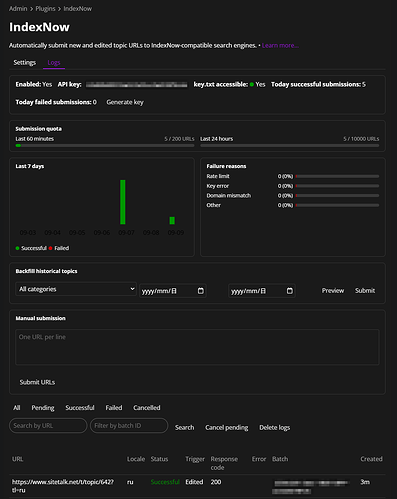Click the Other failure reason bar
Viewport: 397px width, 499px height.
(337, 205)
